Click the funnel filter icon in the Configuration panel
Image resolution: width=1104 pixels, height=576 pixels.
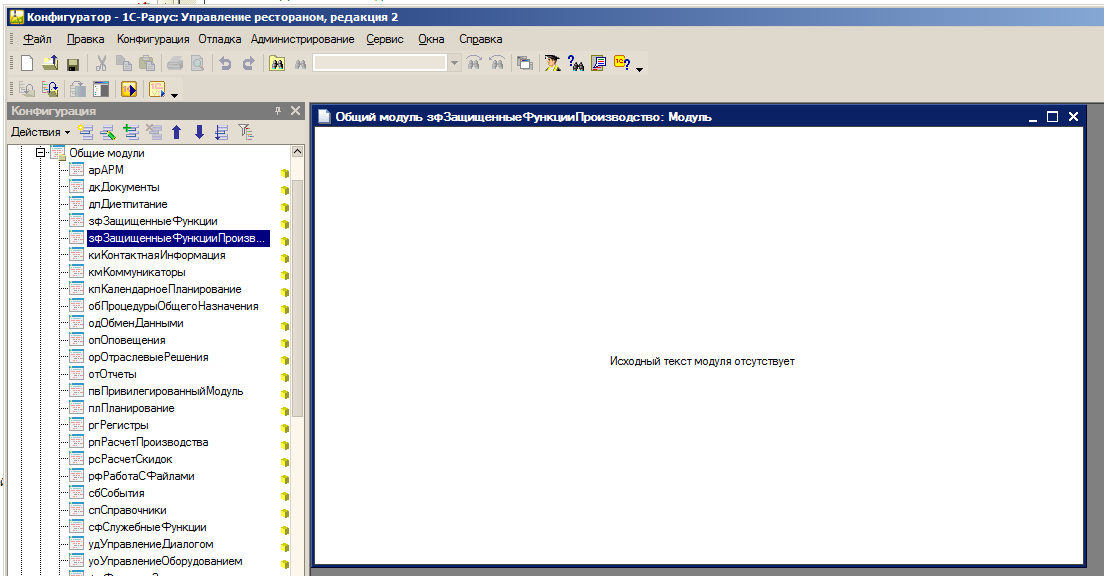click(x=245, y=132)
